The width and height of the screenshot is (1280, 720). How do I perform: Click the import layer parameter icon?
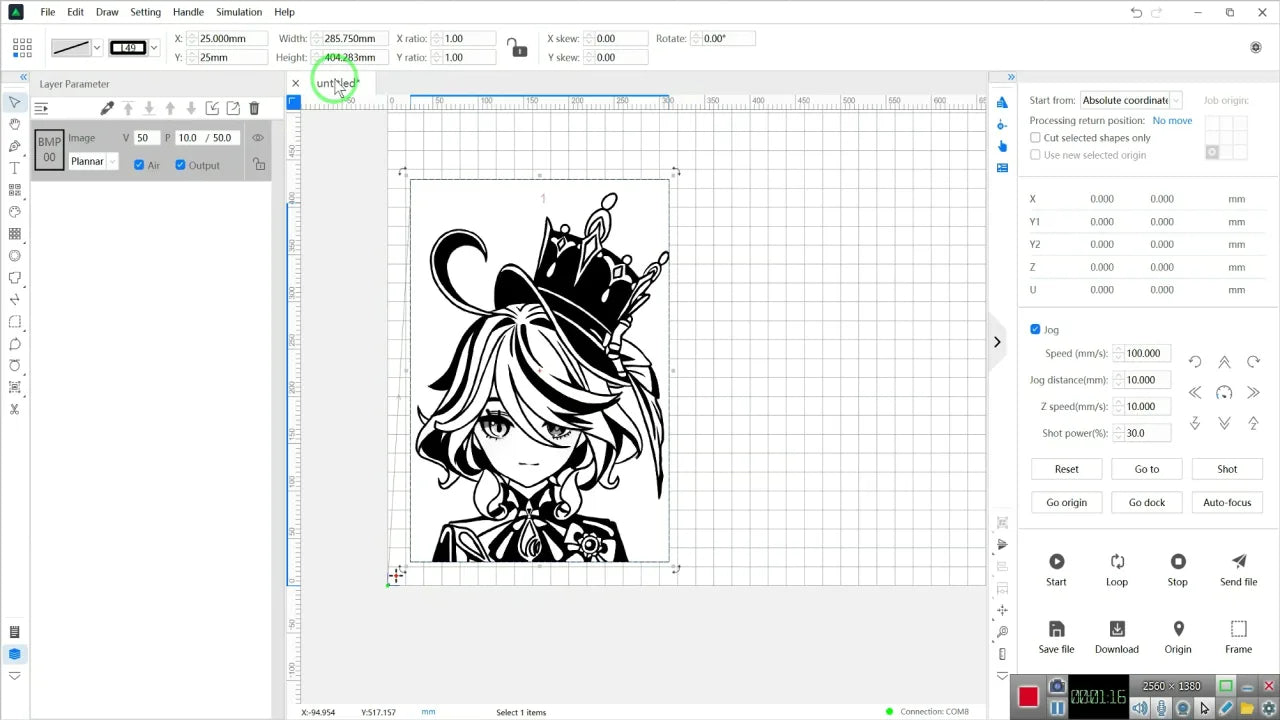tap(212, 108)
